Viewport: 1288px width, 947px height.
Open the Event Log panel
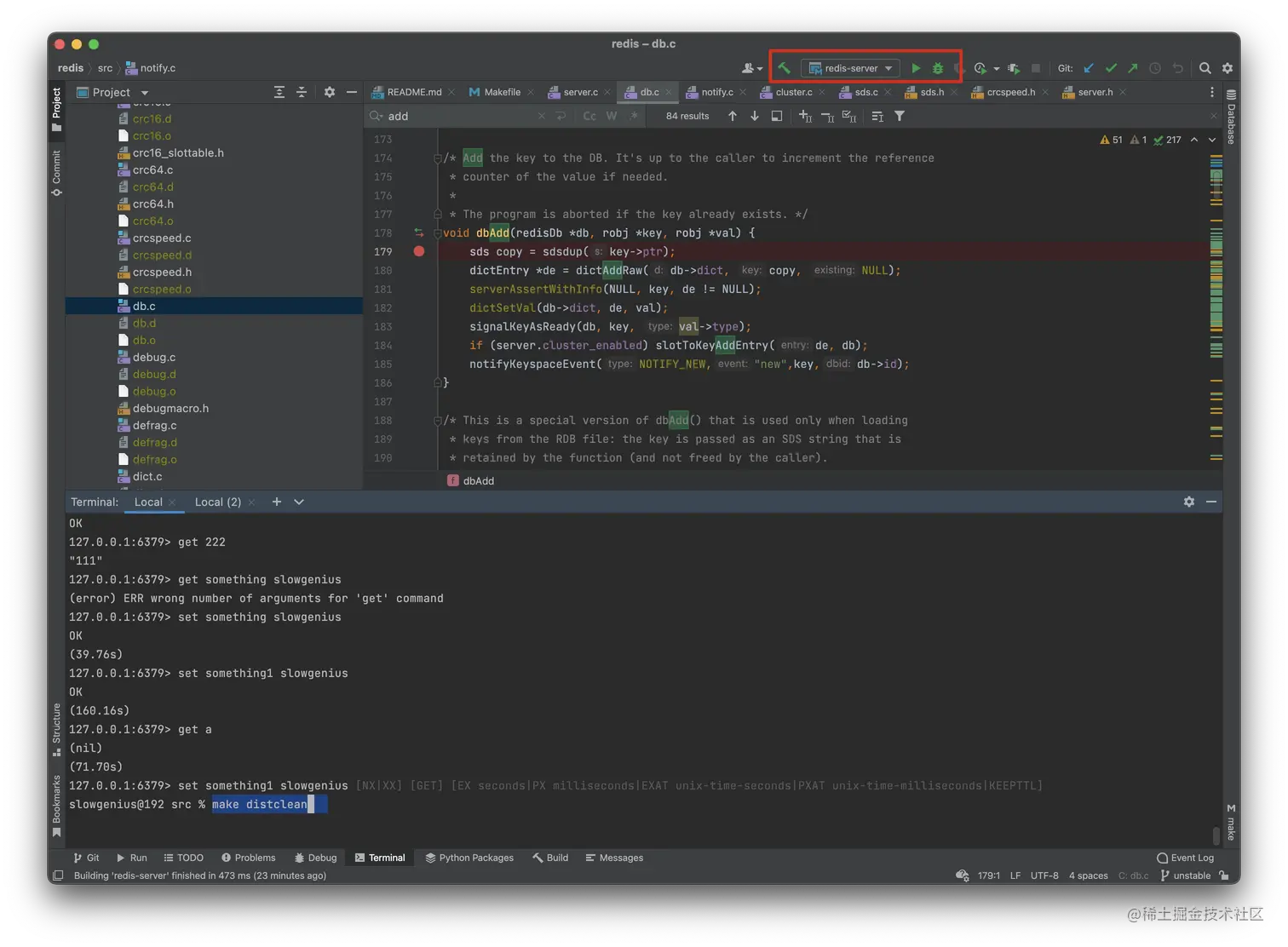click(x=1185, y=858)
